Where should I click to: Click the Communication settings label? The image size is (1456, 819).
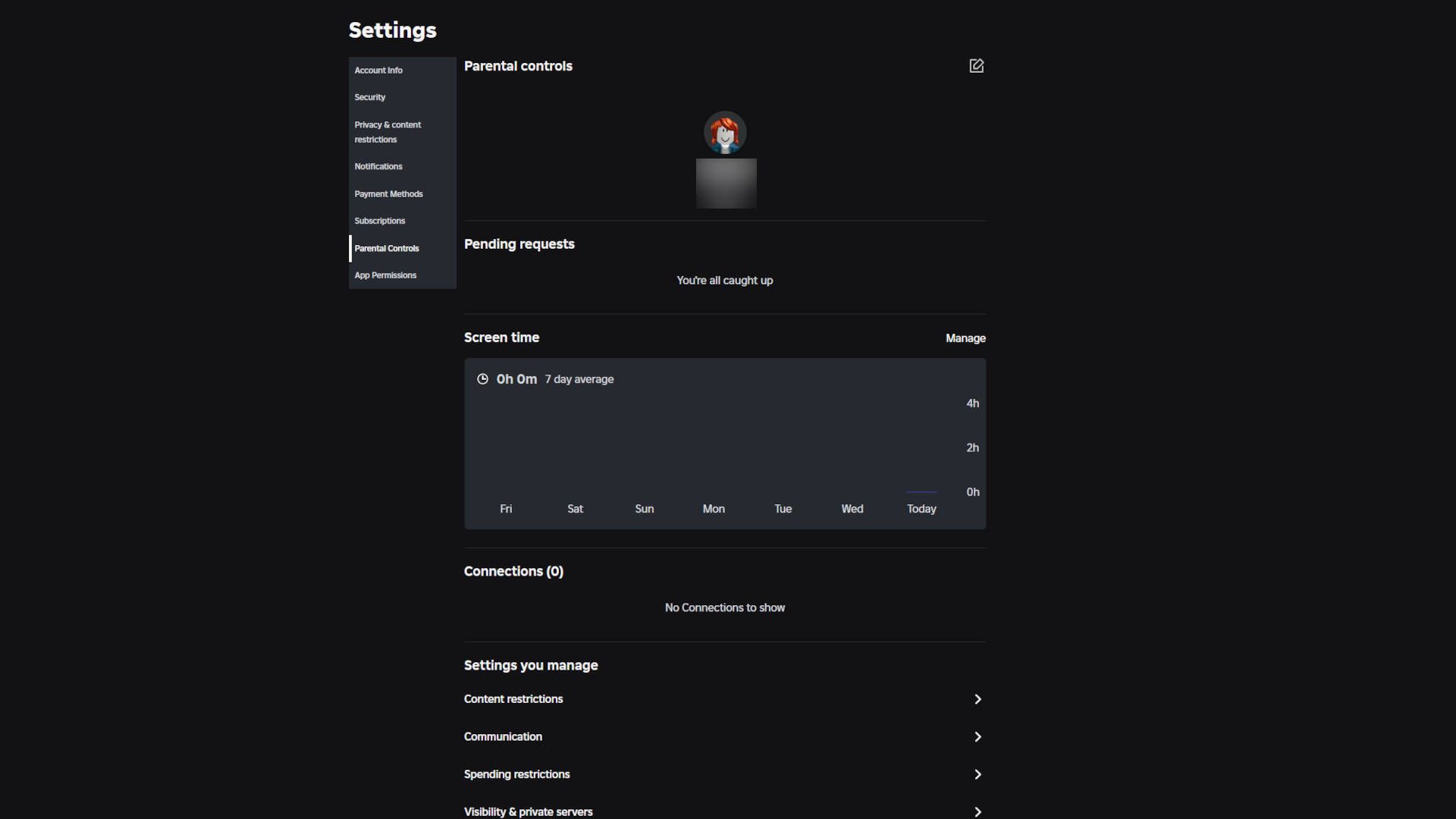click(x=503, y=737)
